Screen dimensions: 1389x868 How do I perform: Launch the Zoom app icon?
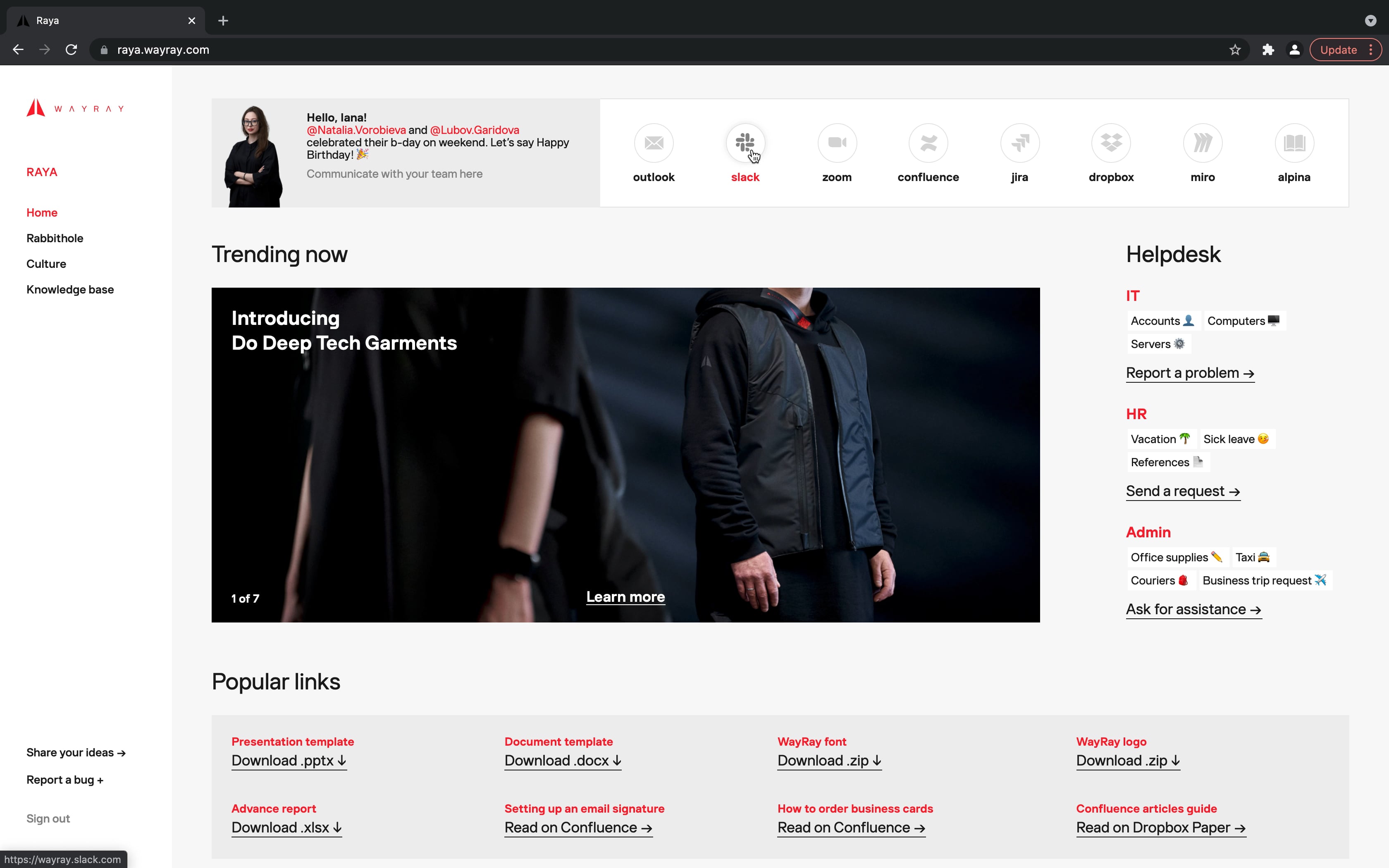click(837, 143)
